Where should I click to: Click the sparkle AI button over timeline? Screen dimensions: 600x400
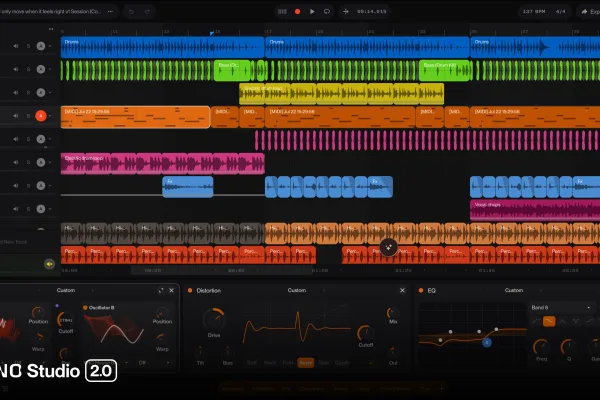(x=388, y=247)
